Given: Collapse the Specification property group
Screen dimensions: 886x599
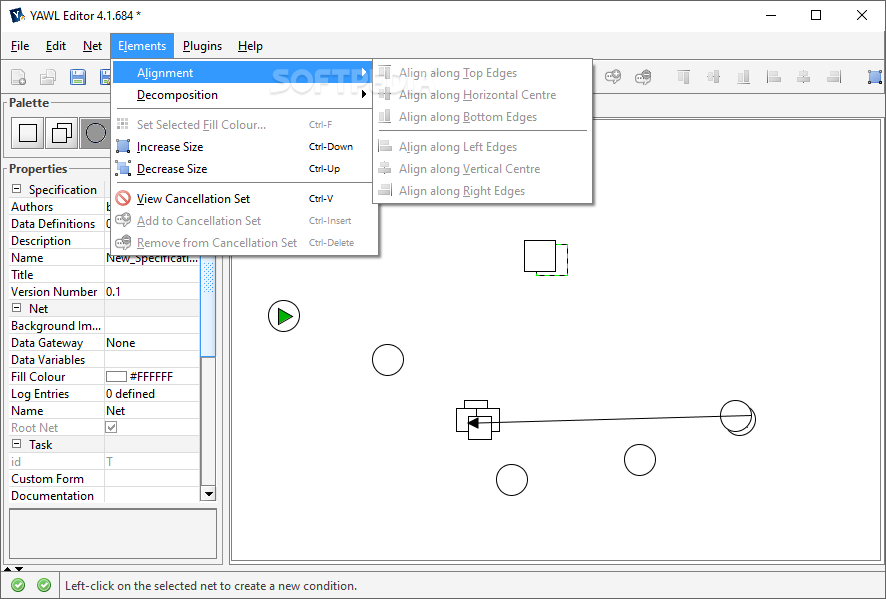Looking at the screenshot, I should [x=16, y=189].
